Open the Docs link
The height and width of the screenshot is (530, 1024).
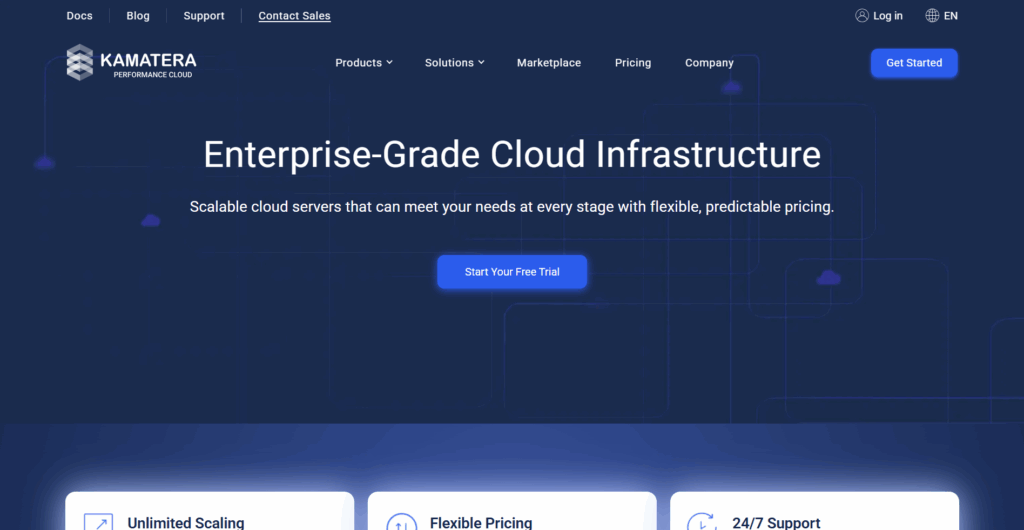[80, 16]
